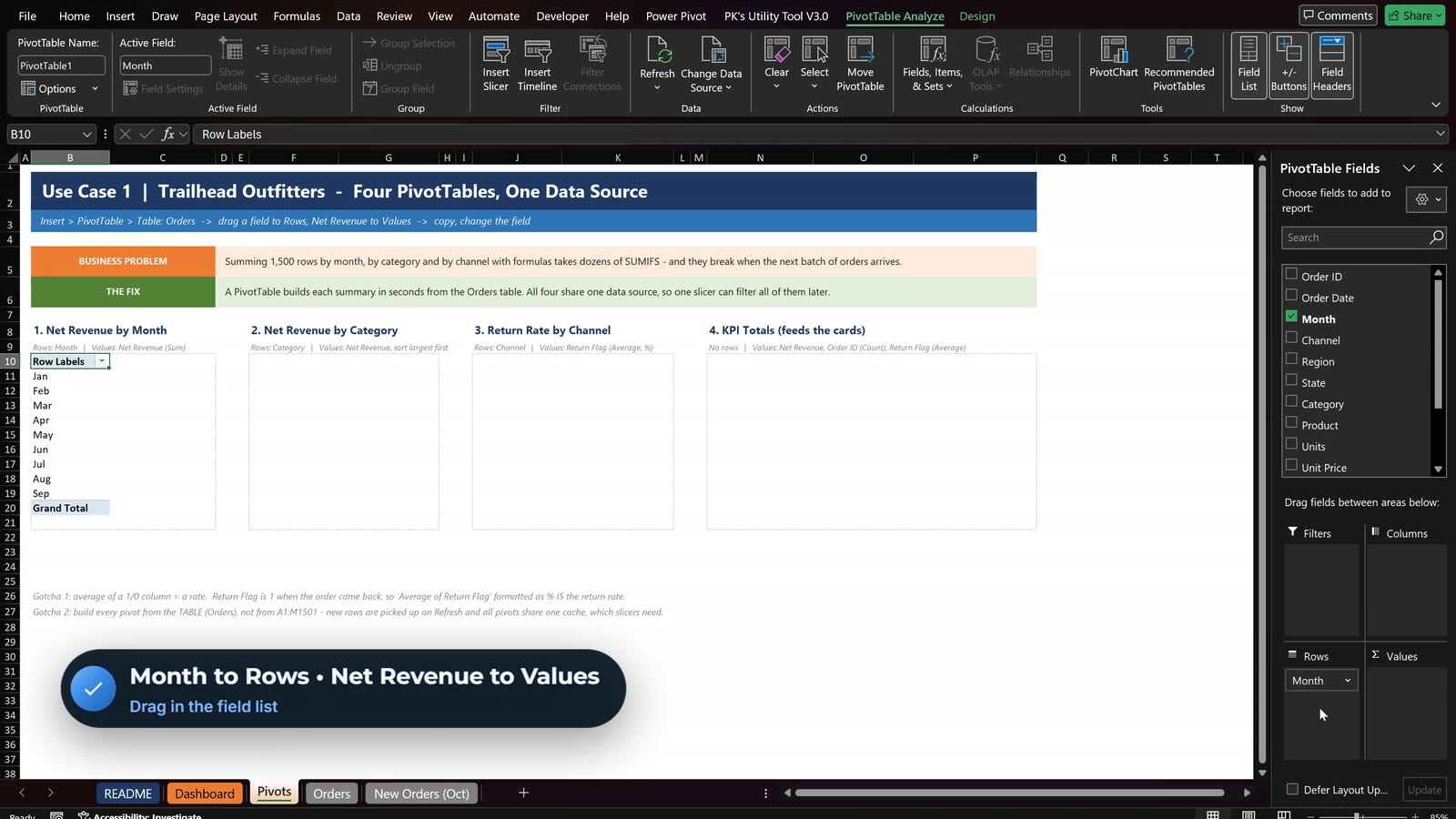This screenshot has height=819, width=1456.
Task: Click the PivotTable Name input field
Action: (x=62, y=66)
